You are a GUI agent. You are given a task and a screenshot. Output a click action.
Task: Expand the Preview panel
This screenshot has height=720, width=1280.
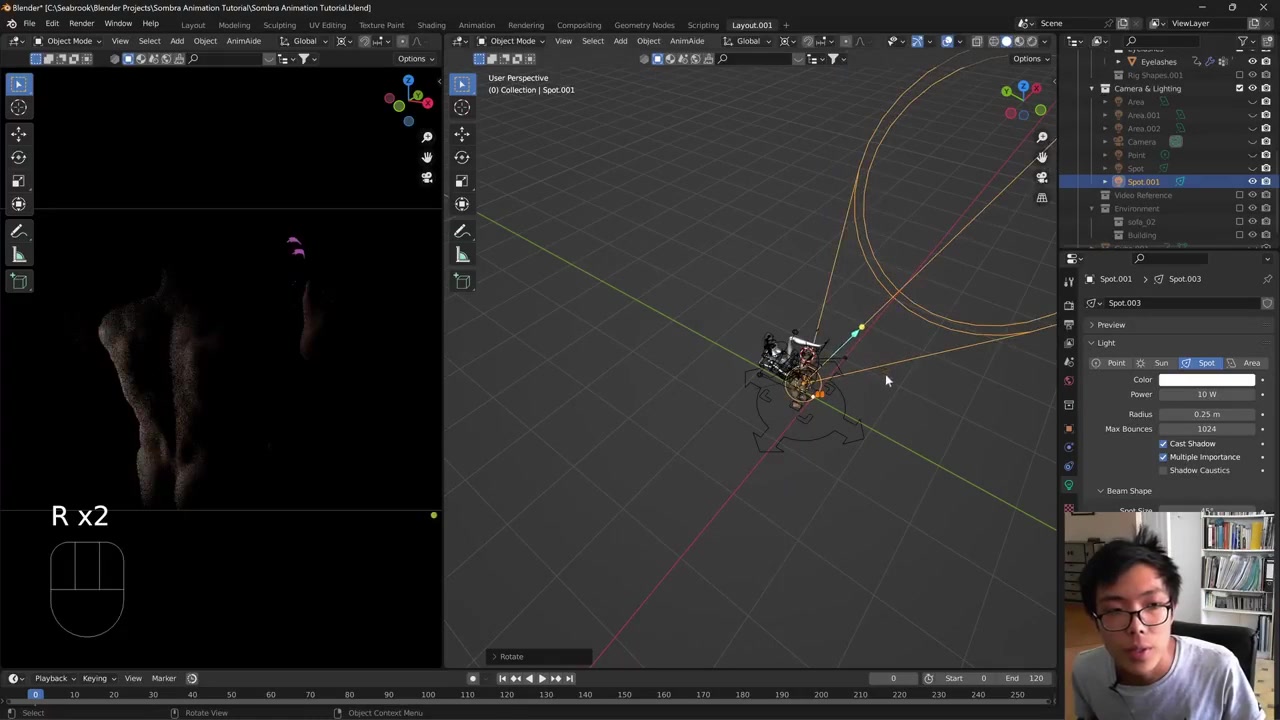coord(1110,325)
